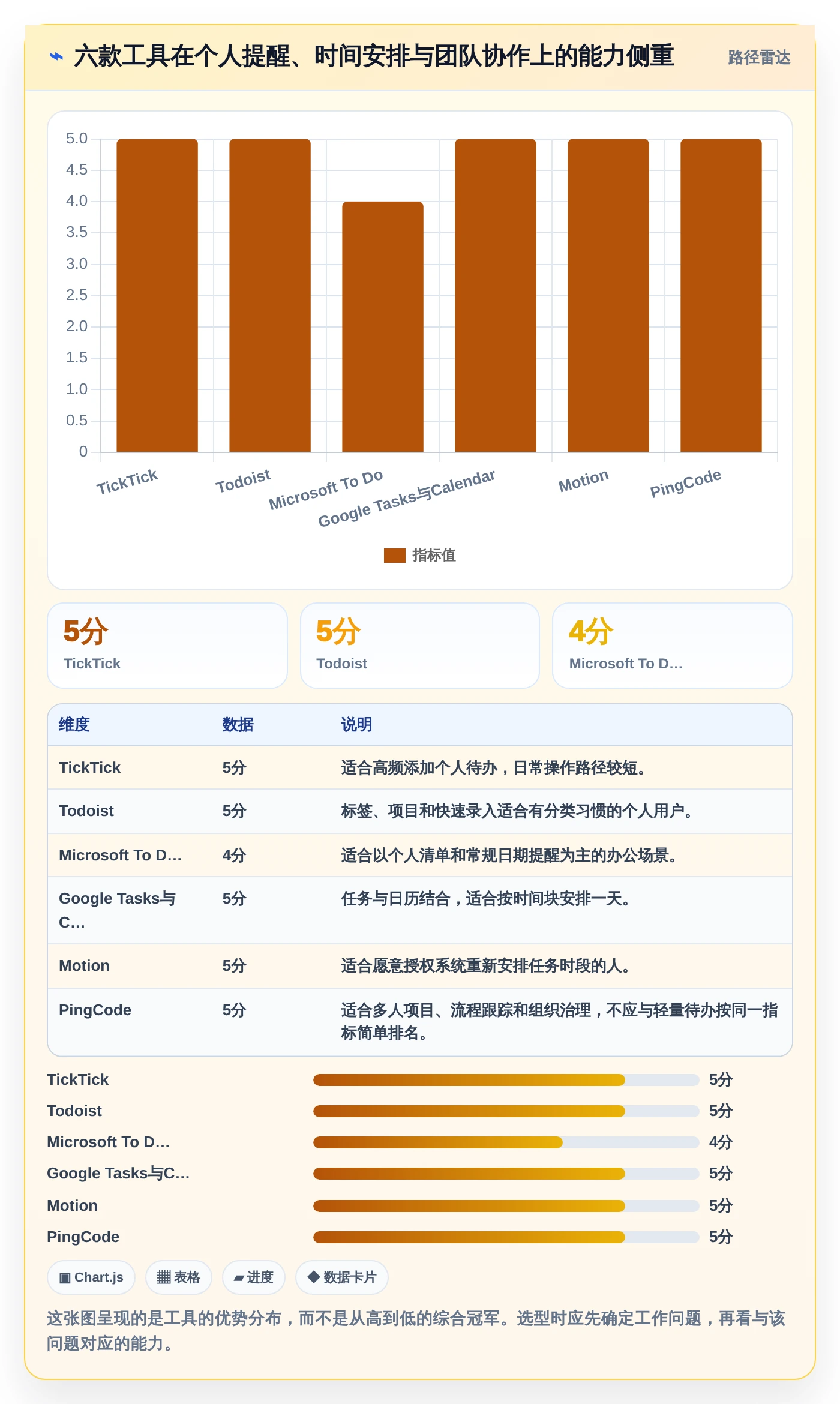This screenshot has height=1404, width=840.
Task: Click the 说明 column header
Action: click(356, 725)
